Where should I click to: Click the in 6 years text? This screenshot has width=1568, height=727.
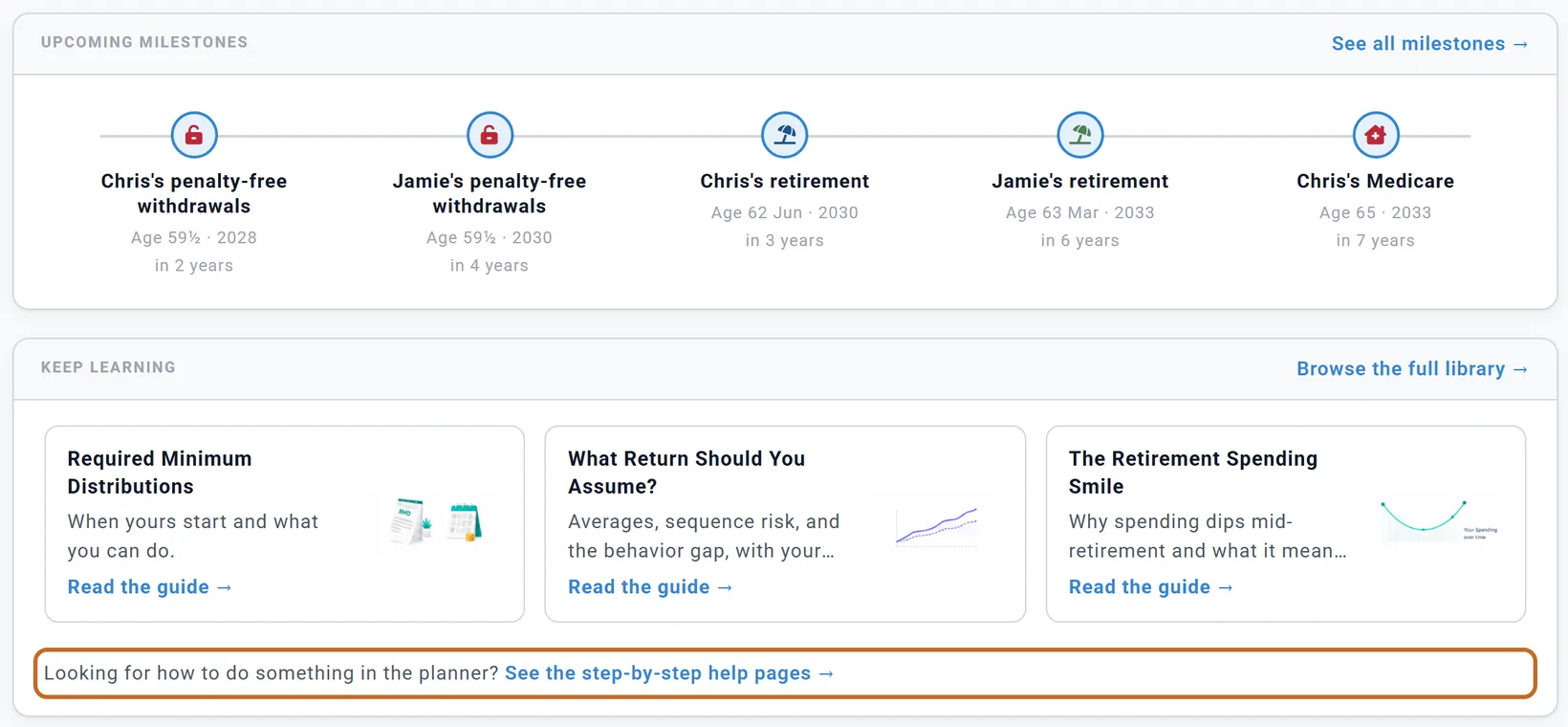1080,240
